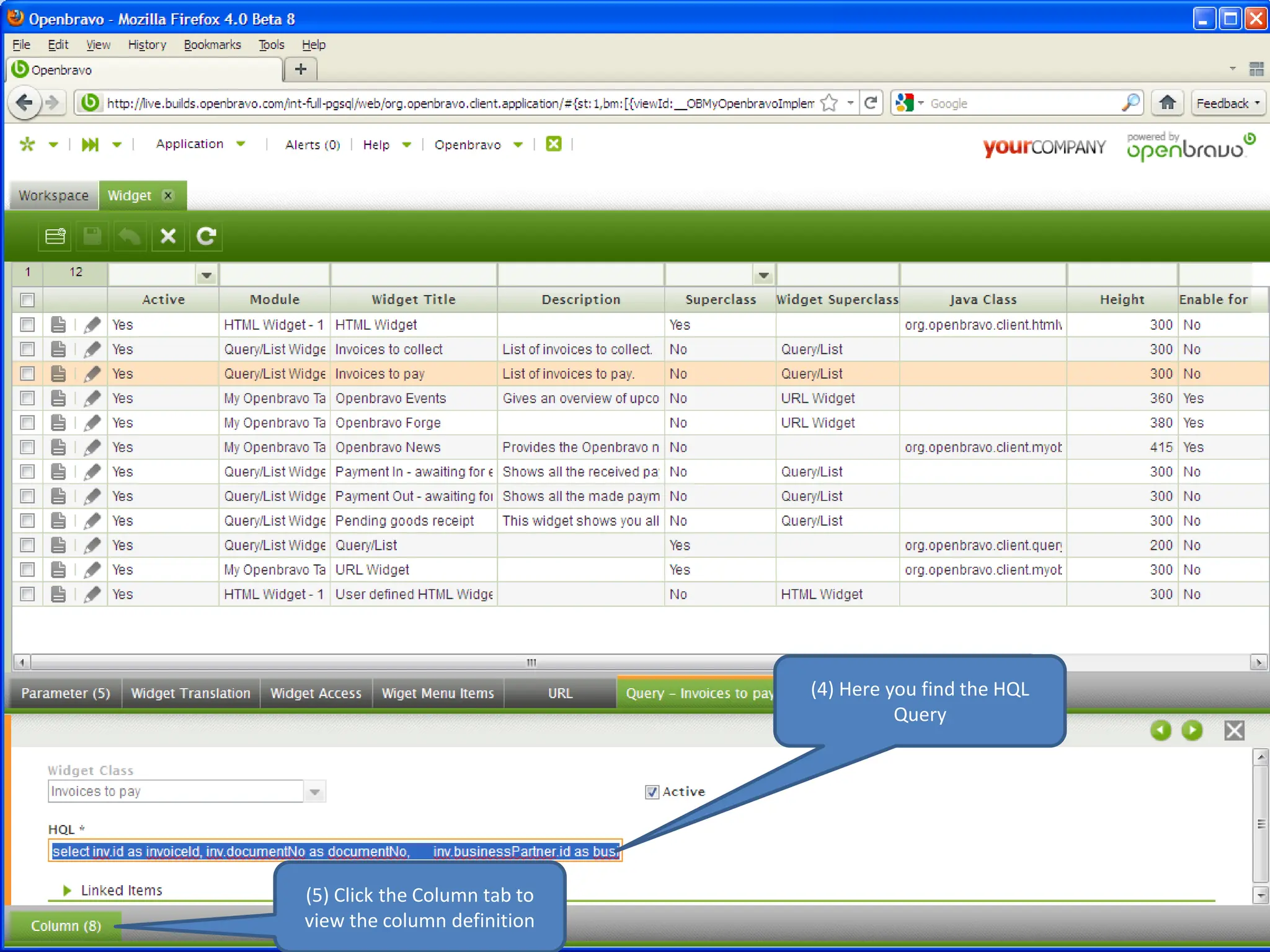Check the User defined HTML Widget row checkbox
This screenshot has height=952, width=1270.
(x=27, y=594)
